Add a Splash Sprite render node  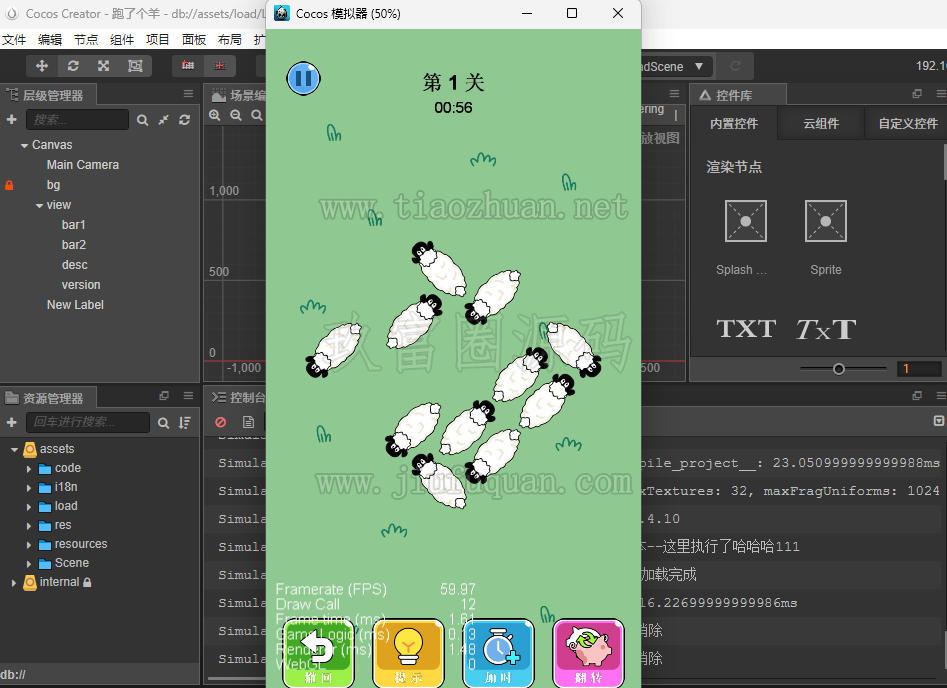click(745, 221)
